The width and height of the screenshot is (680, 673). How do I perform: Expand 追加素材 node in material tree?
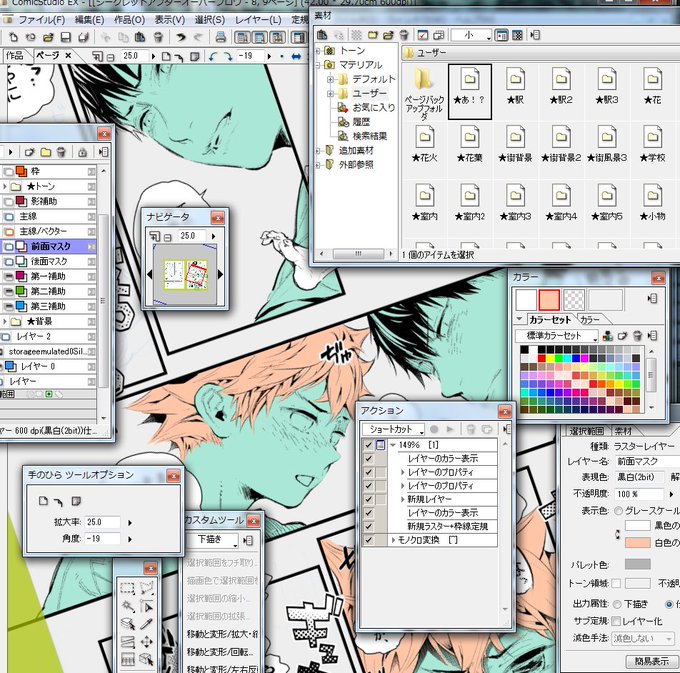[318, 151]
